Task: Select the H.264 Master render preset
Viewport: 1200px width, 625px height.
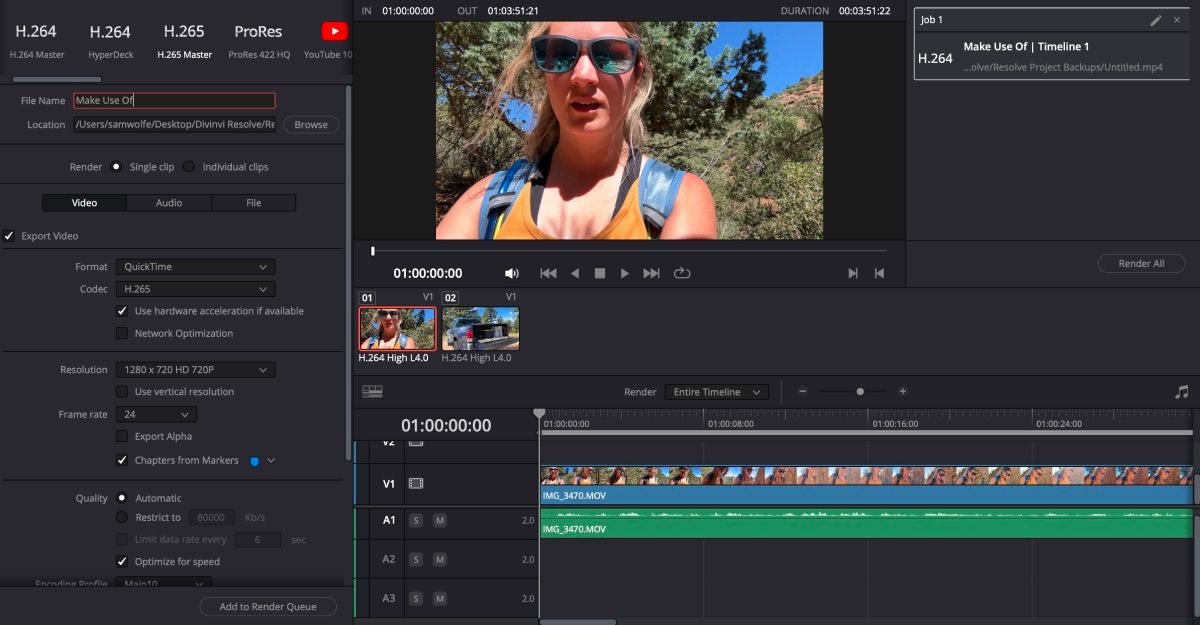Action: [37, 40]
